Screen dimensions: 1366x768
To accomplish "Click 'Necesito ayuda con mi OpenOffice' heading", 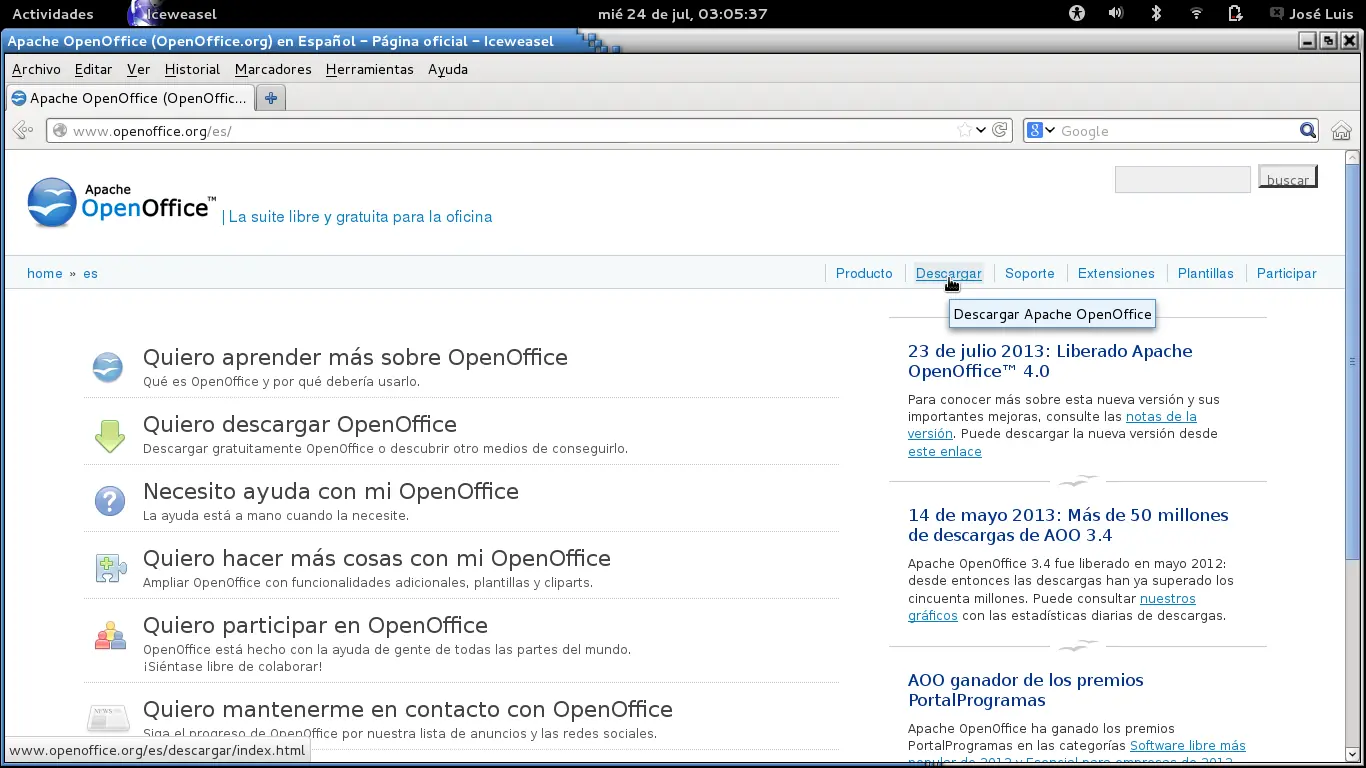I will pyautogui.click(x=331, y=491).
